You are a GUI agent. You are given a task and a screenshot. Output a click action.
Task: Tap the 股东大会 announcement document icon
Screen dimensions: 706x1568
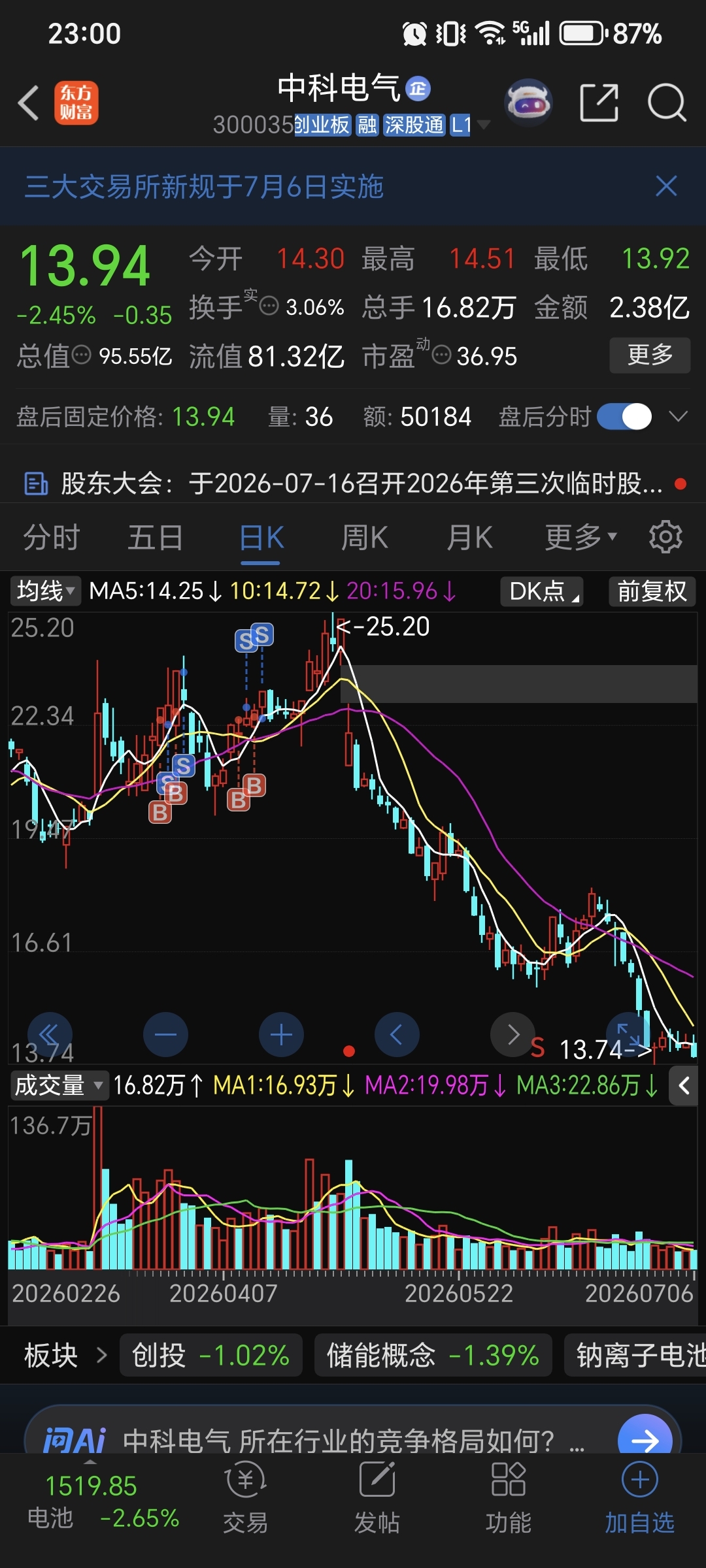[36, 484]
